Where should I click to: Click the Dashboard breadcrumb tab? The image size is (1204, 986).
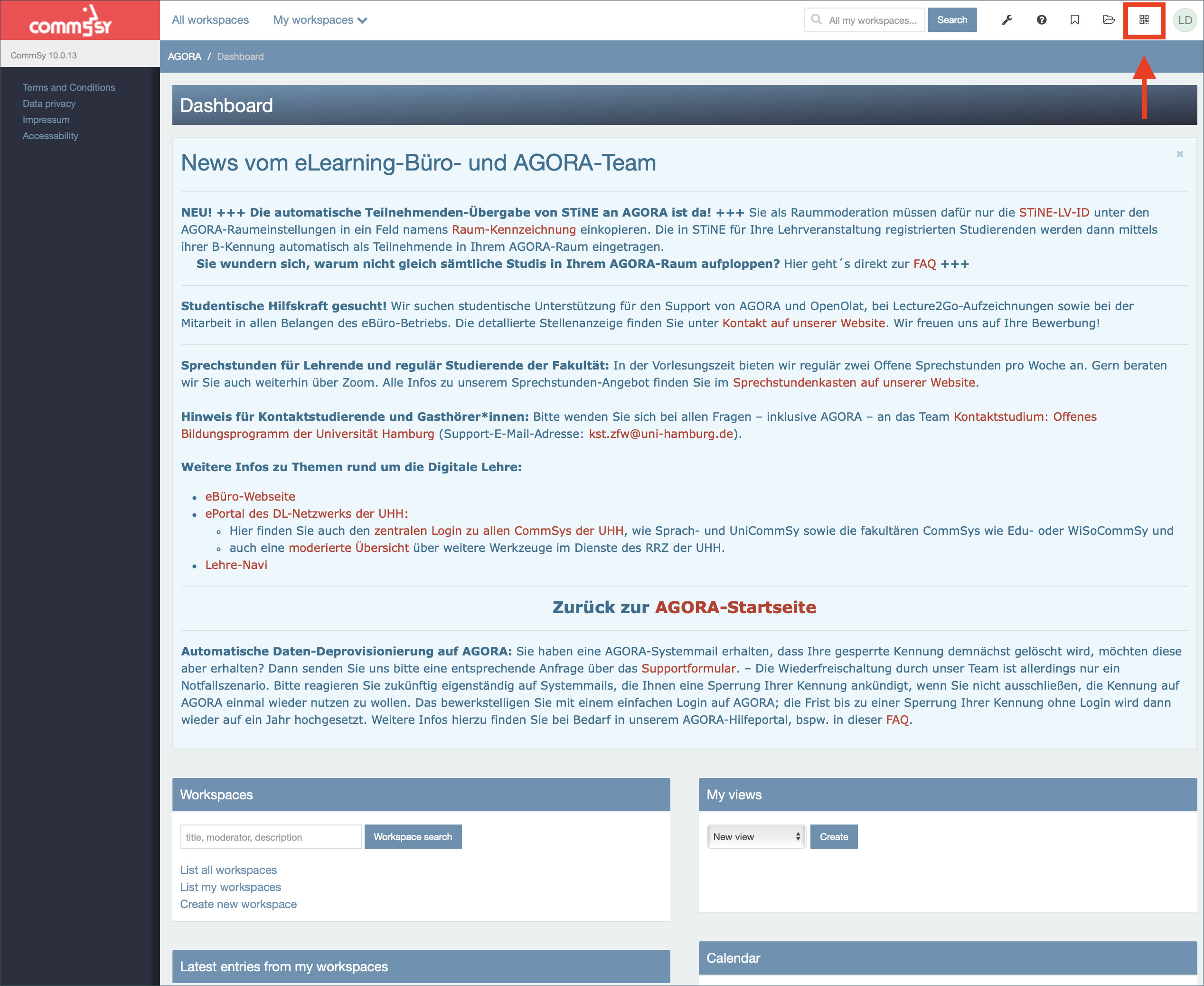click(240, 56)
